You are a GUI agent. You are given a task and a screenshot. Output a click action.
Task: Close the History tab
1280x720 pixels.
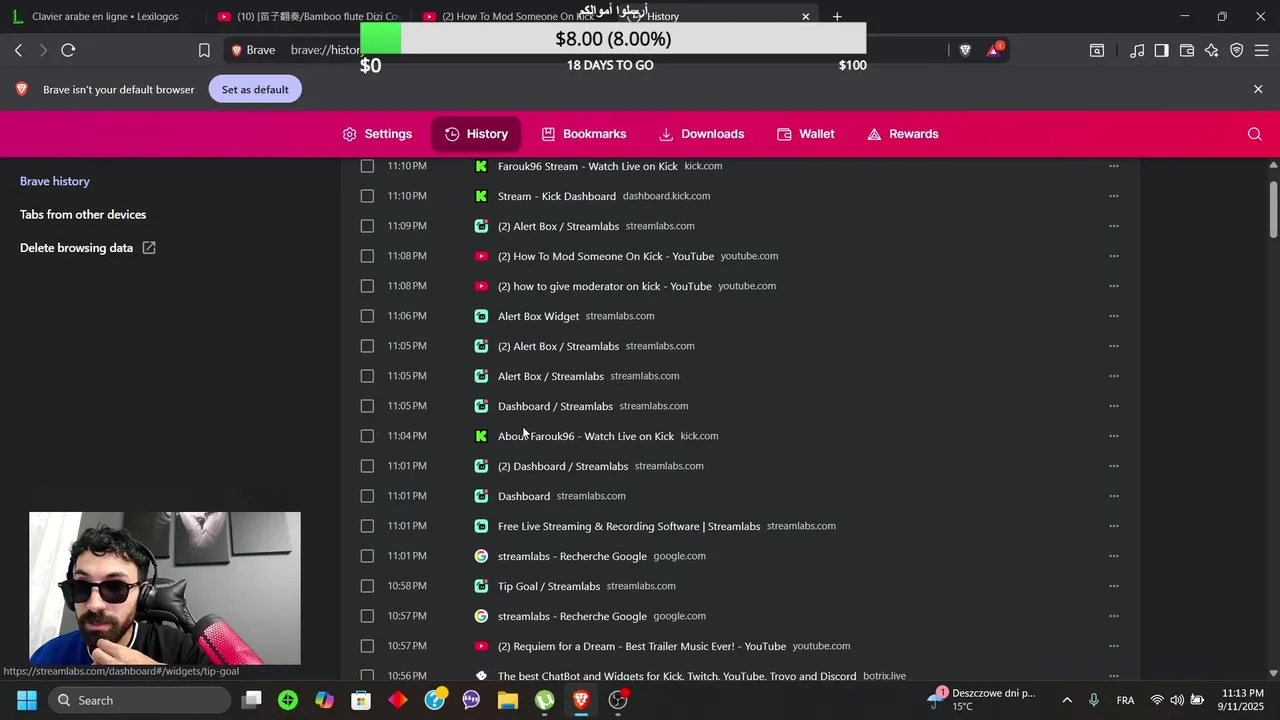(805, 16)
